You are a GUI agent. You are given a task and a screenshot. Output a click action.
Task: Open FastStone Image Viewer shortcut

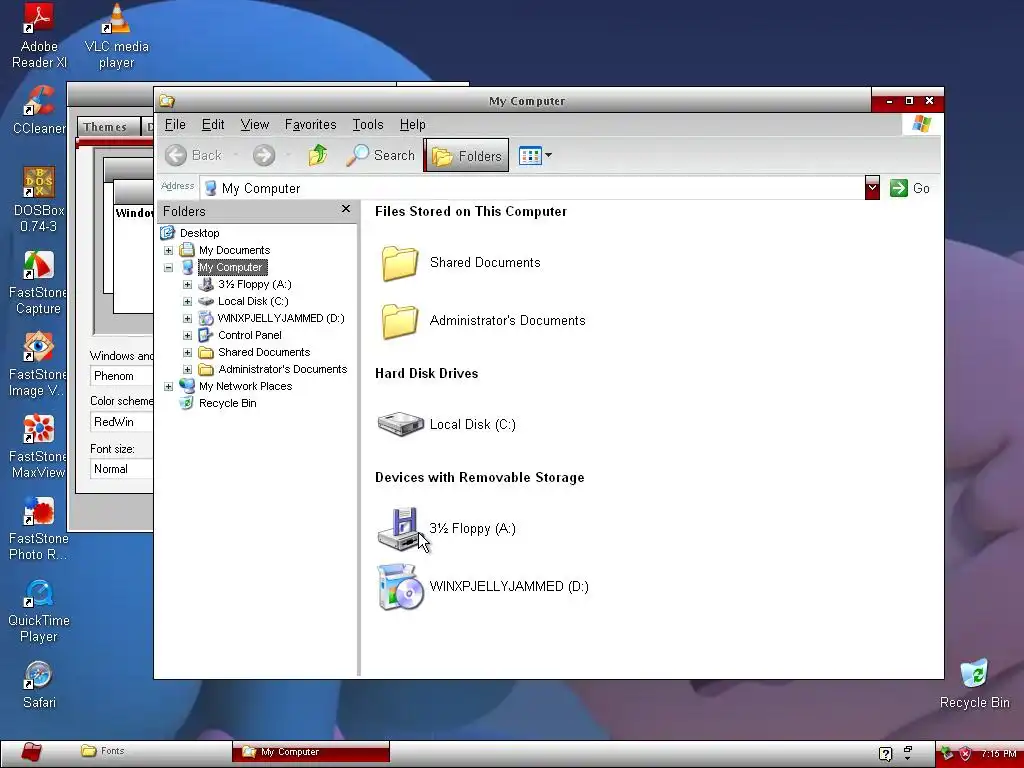point(39,364)
